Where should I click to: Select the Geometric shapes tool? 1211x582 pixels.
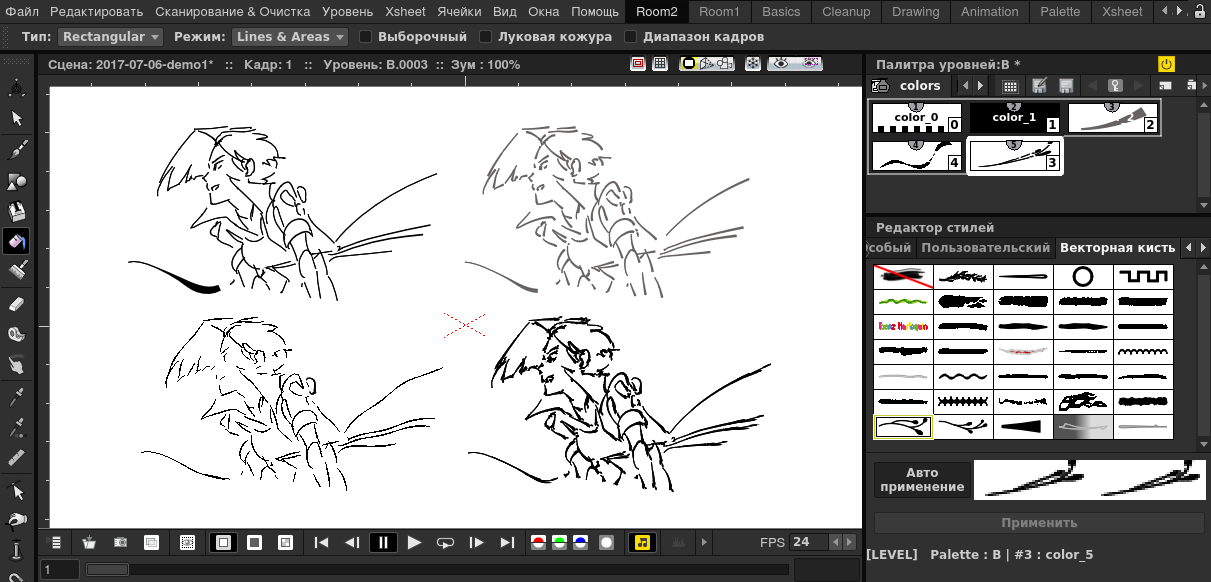16,181
